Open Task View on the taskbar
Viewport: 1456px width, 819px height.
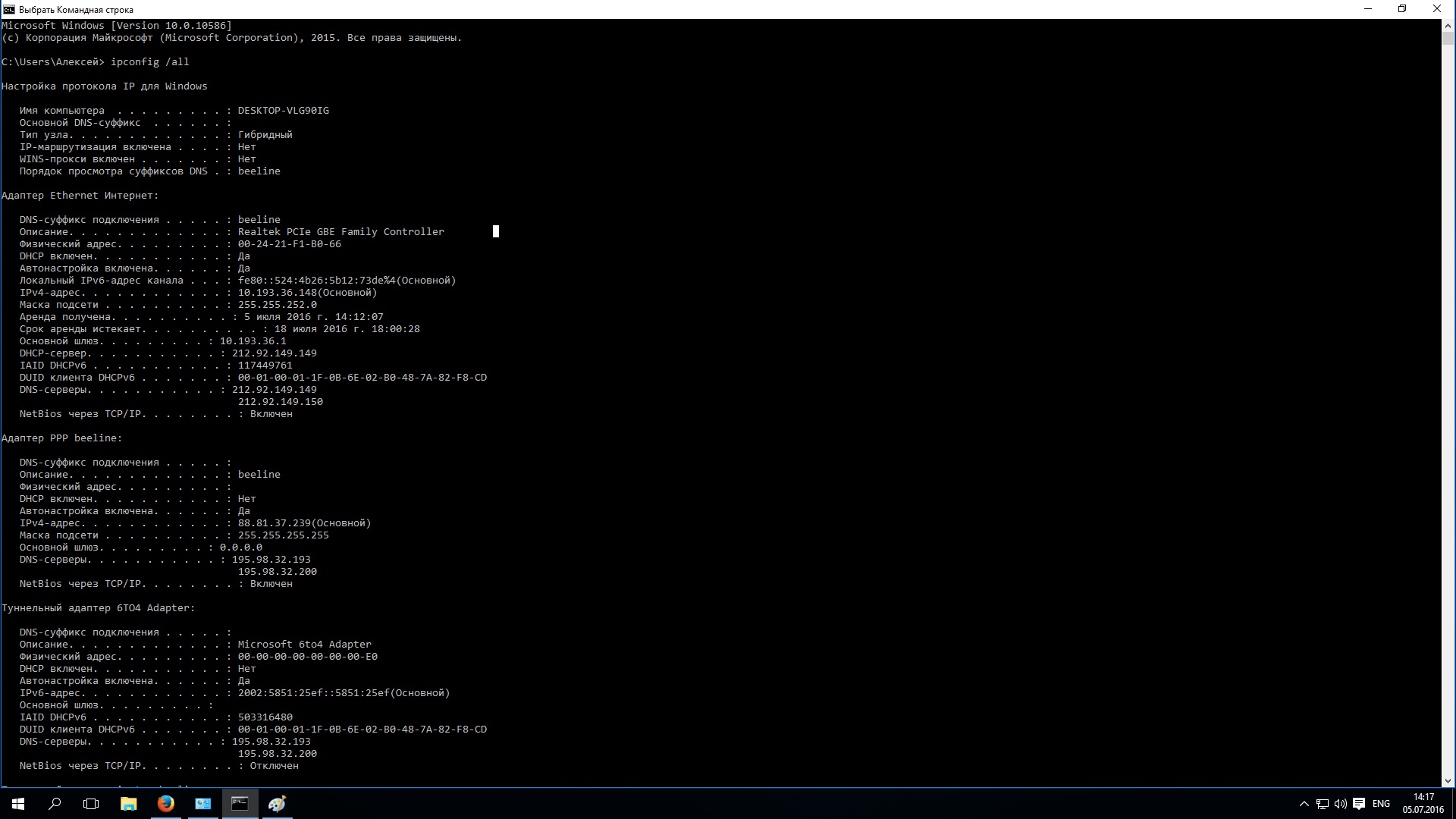91,804
